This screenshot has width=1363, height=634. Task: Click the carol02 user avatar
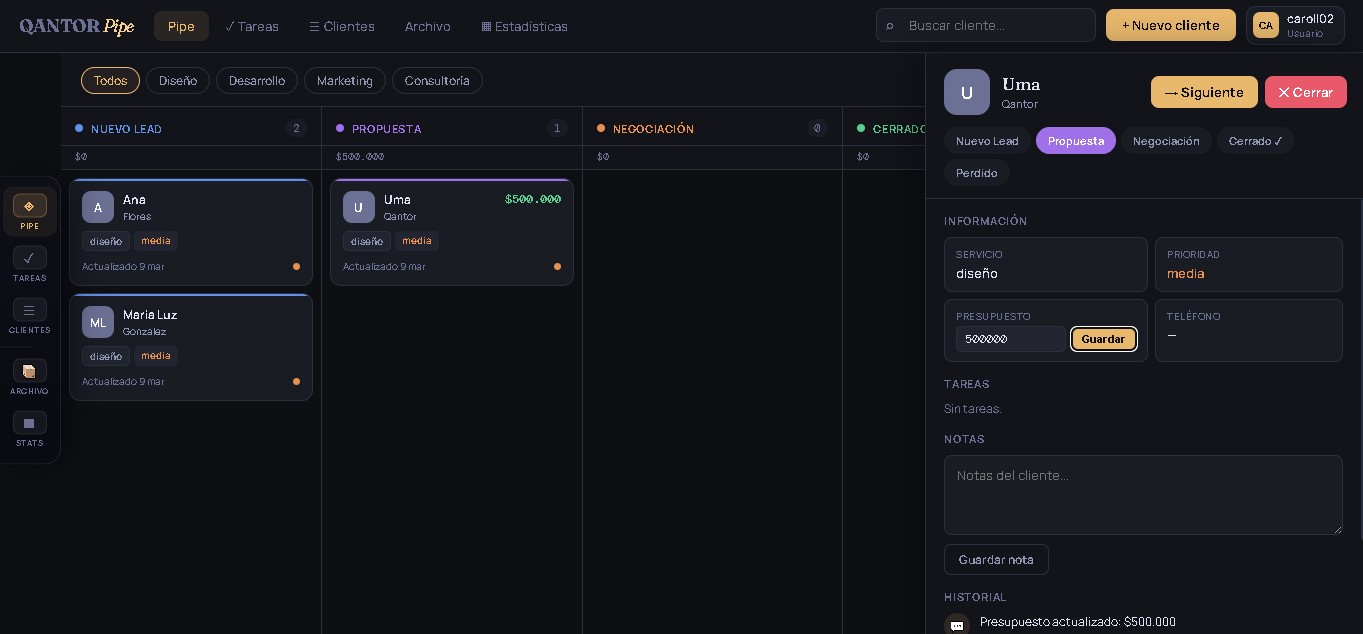pyautogui.click(x=1265, y=25)
